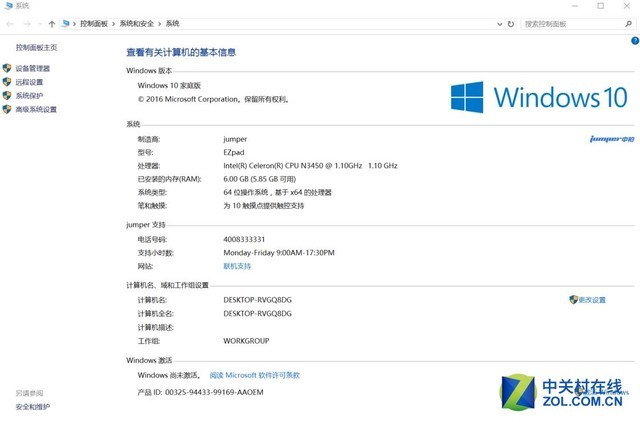
Task: Select 系统和安全 breadcrumb
Action: tap(136, 24)
